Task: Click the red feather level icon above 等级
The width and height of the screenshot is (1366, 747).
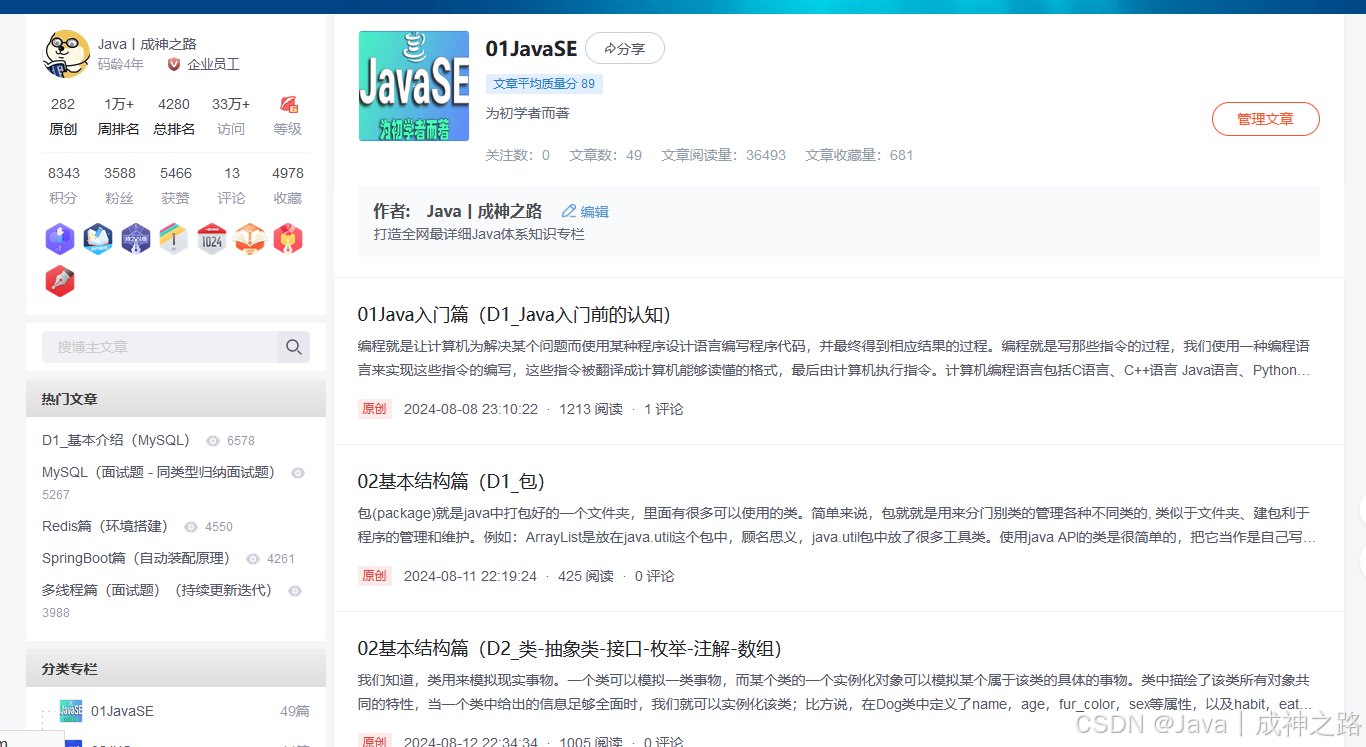Action: pyautogui.click(x=288, y=104)
